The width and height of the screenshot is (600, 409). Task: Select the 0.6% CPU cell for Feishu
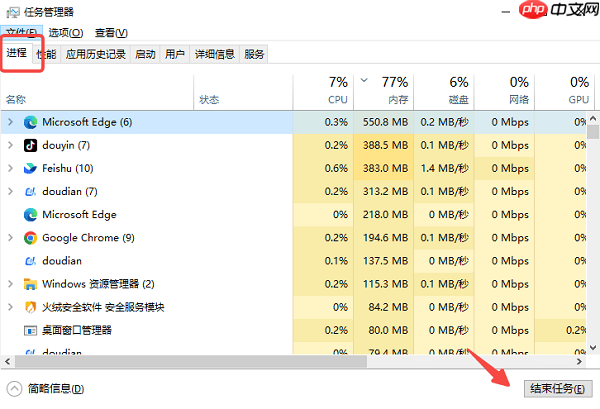[323, 168]
